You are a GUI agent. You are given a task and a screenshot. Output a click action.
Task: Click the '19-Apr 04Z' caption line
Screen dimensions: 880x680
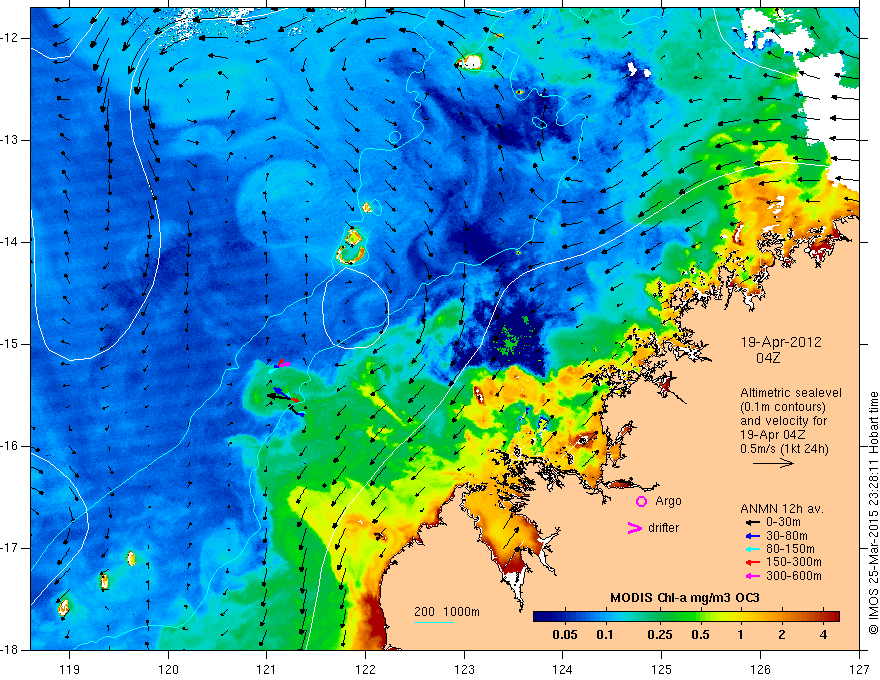pyautogui.click(x=773, y=434)
